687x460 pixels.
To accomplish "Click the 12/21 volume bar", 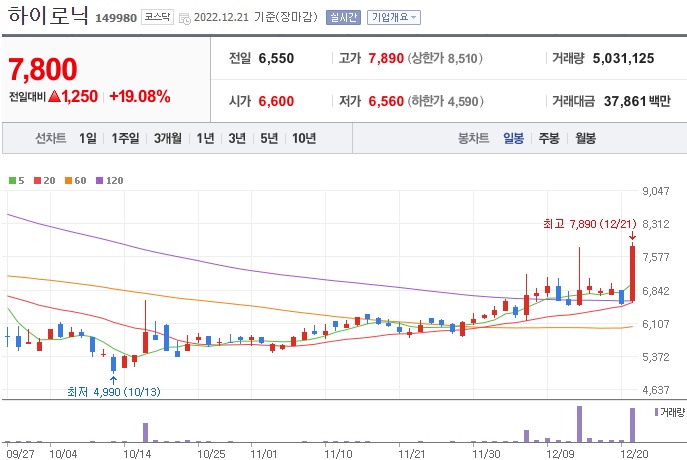I will click(632, 425).
